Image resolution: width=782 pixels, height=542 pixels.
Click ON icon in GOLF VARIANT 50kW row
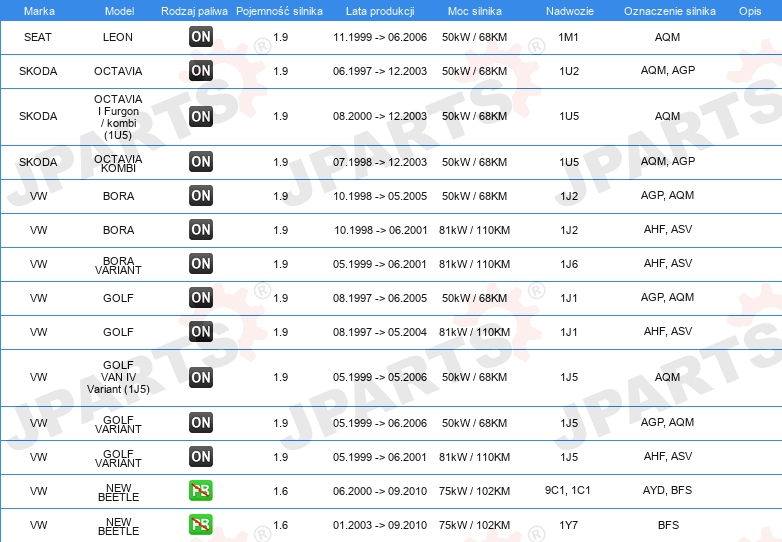coord(201,422)
